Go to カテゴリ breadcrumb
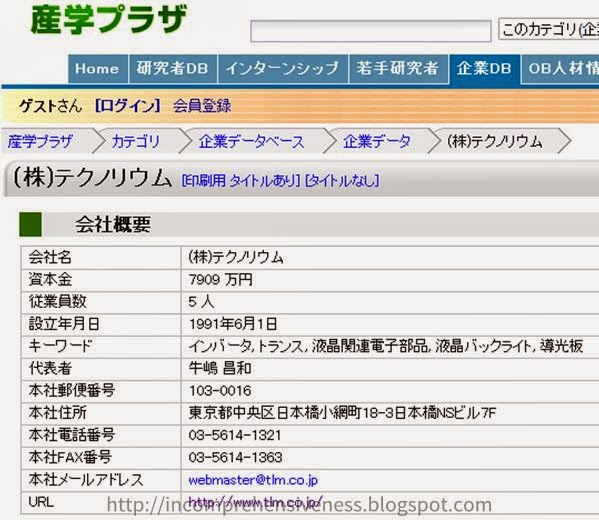599x520 pixels. coord(136,142)
